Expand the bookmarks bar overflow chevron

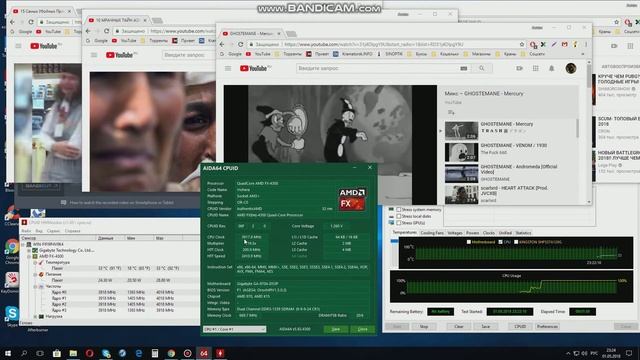click(x=582, y=54)
